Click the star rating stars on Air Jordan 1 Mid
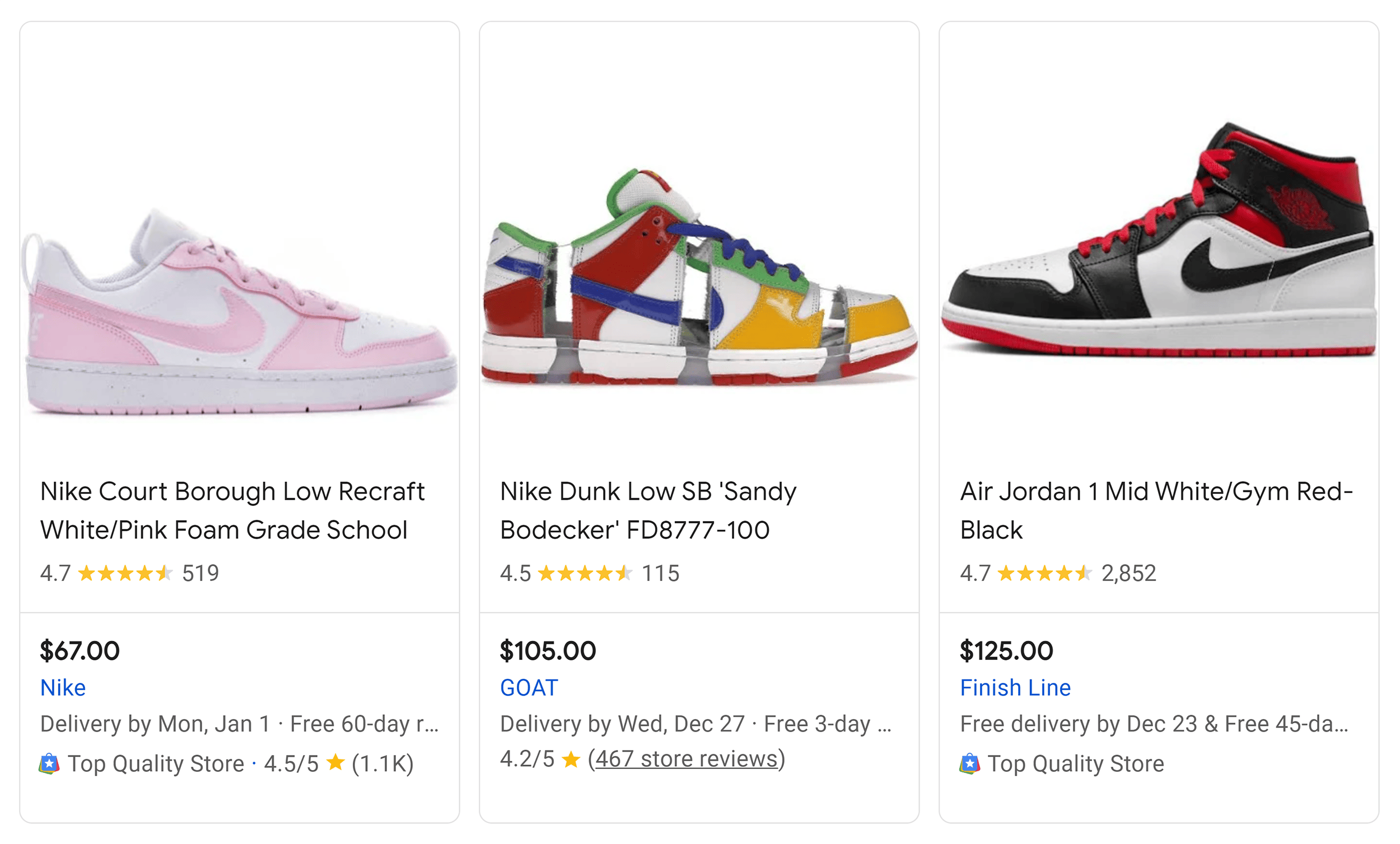 tap(1047, 574)
